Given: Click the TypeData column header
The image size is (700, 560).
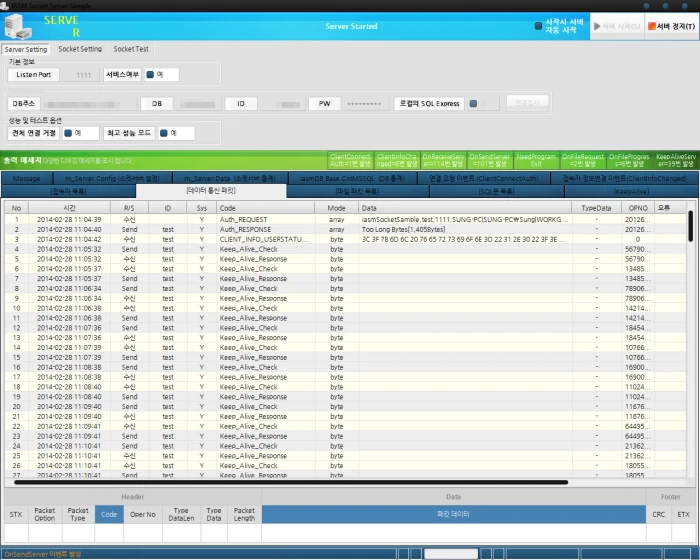Looking at the screenshot, I should 596,208.
